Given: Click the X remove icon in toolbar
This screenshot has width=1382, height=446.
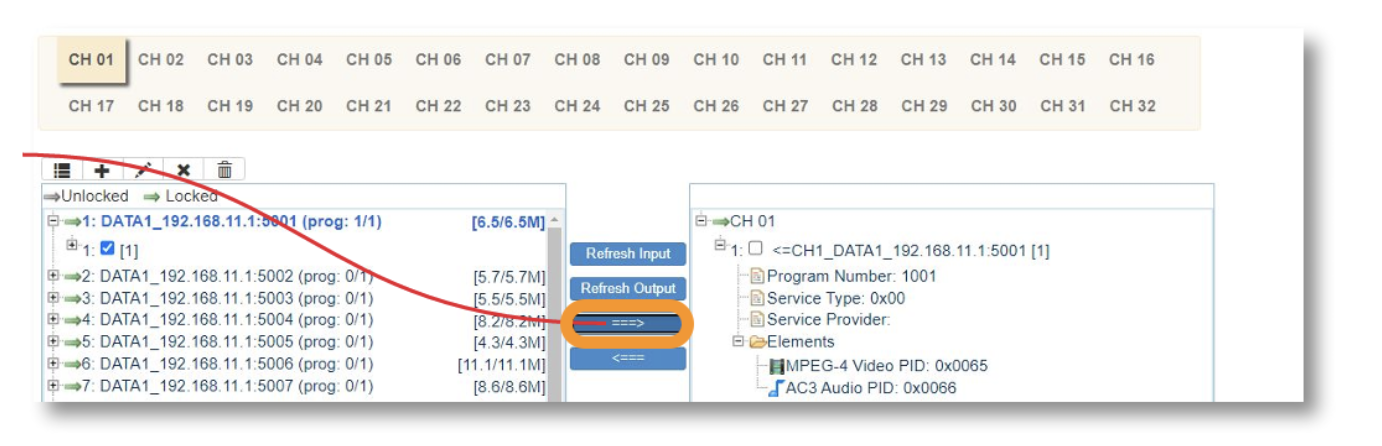Looking at the screenshot, I should 184,171.
